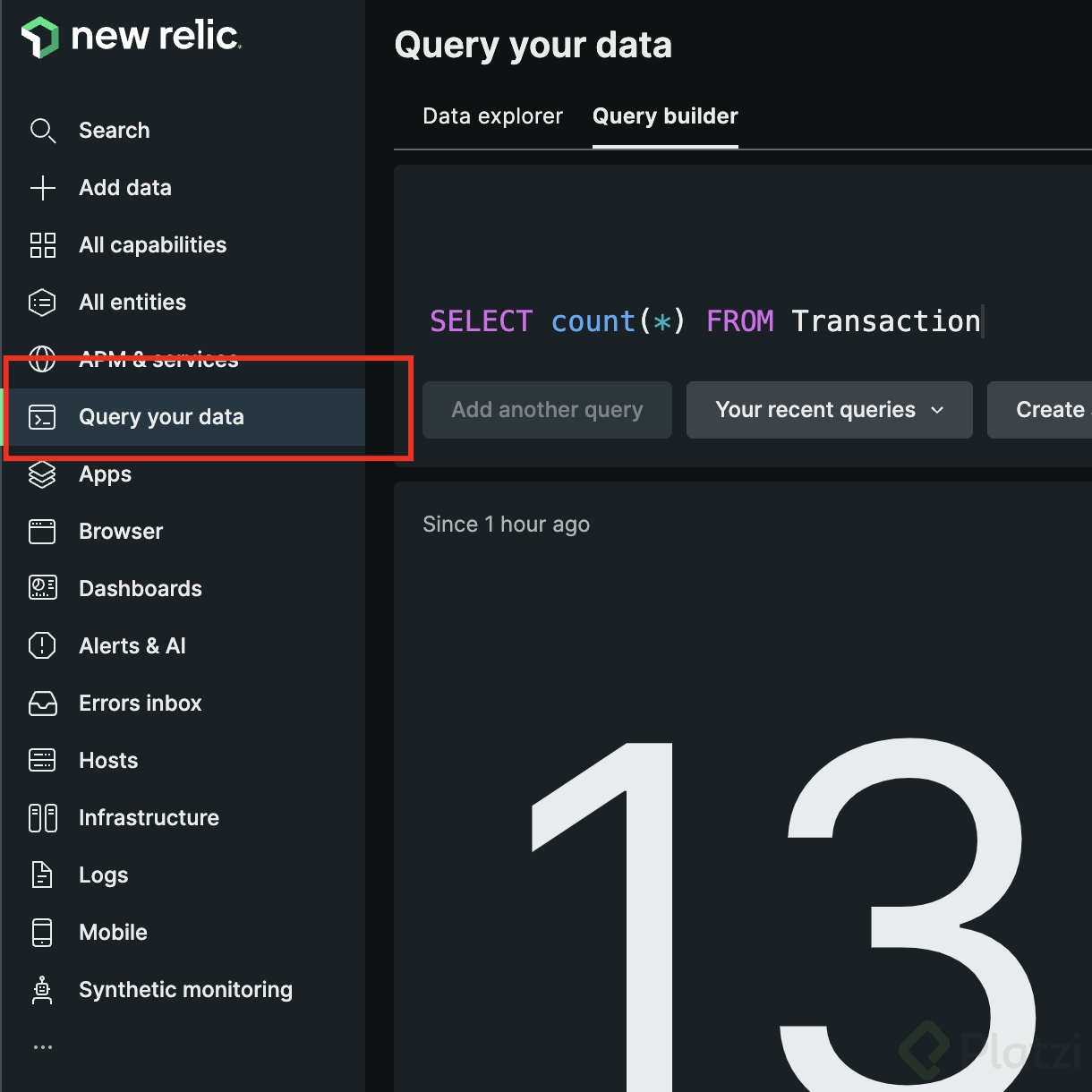Open Search in the sidebar
The width and height of the screenshot is (1092, 1092).
(115, 131)
